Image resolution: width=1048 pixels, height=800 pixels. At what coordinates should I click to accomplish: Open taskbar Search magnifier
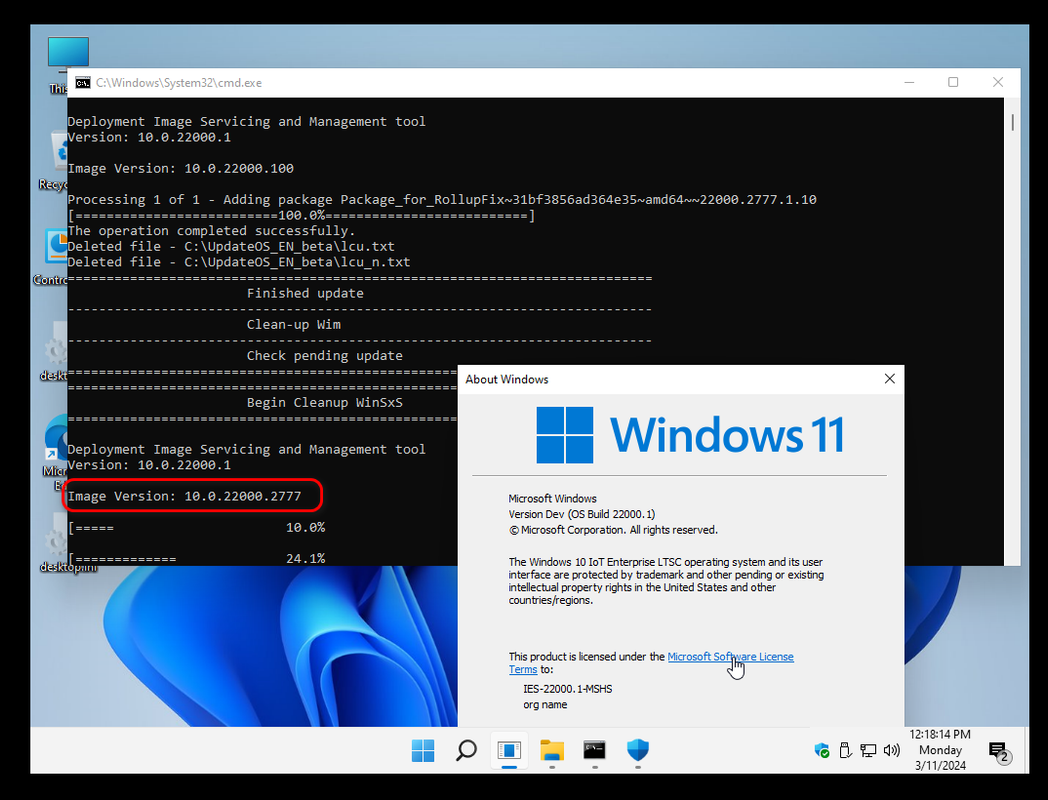tap(466, 751)
